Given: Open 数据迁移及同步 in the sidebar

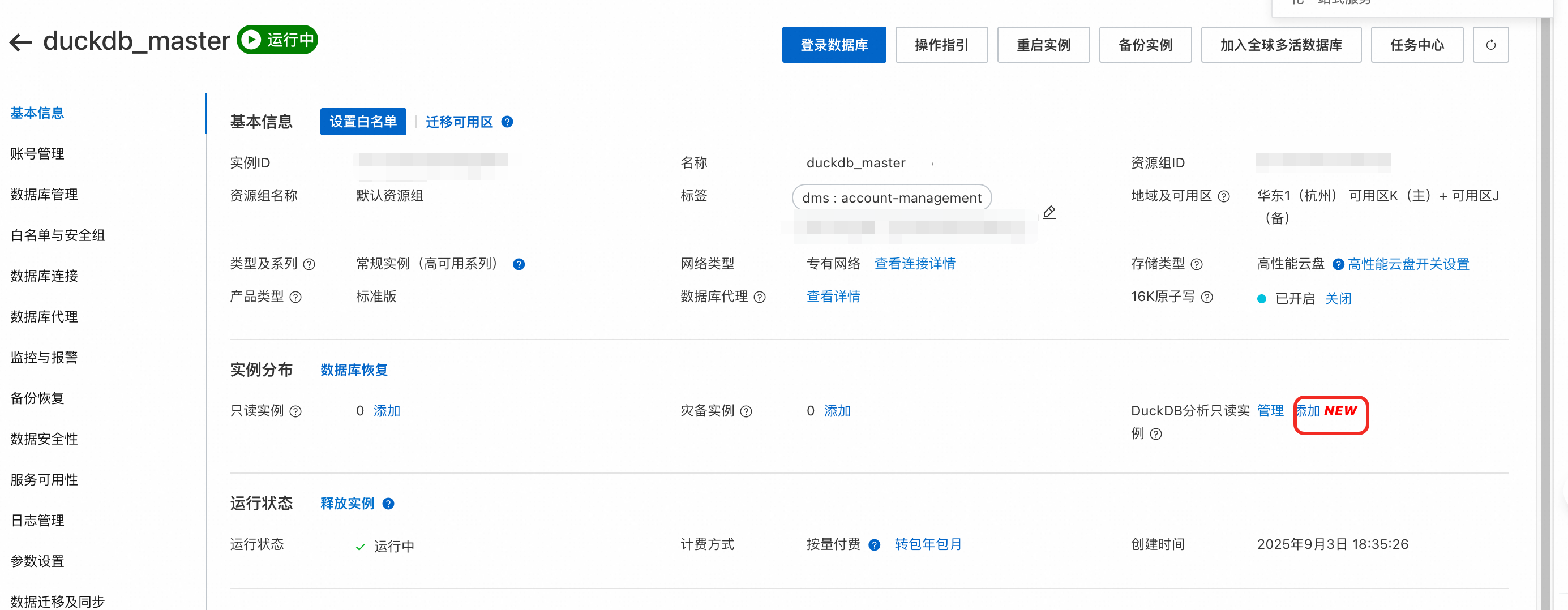Looking at the screenshot, I should click(58, 601).
